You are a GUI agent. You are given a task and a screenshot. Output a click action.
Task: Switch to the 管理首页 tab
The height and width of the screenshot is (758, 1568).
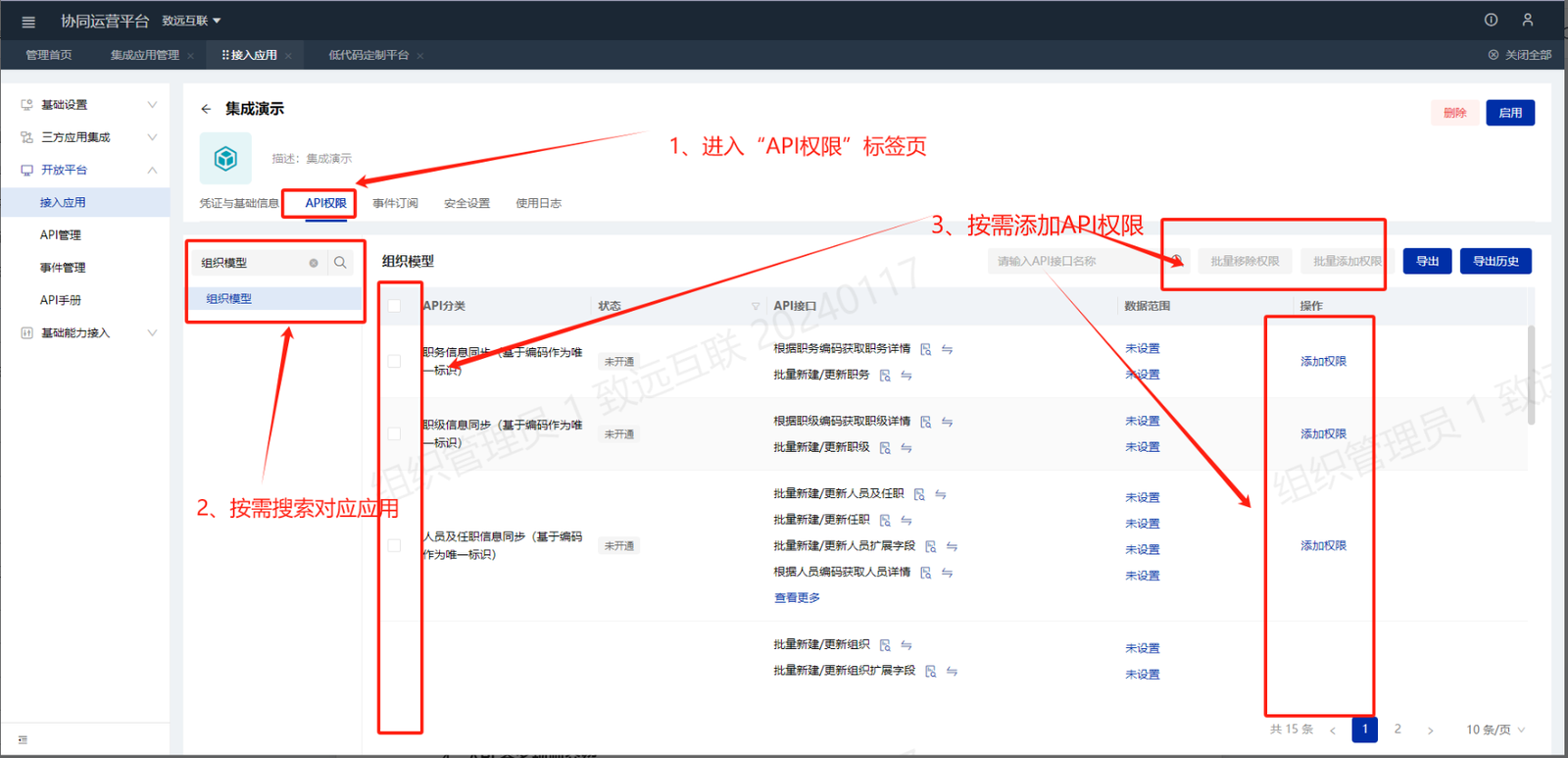49,55
